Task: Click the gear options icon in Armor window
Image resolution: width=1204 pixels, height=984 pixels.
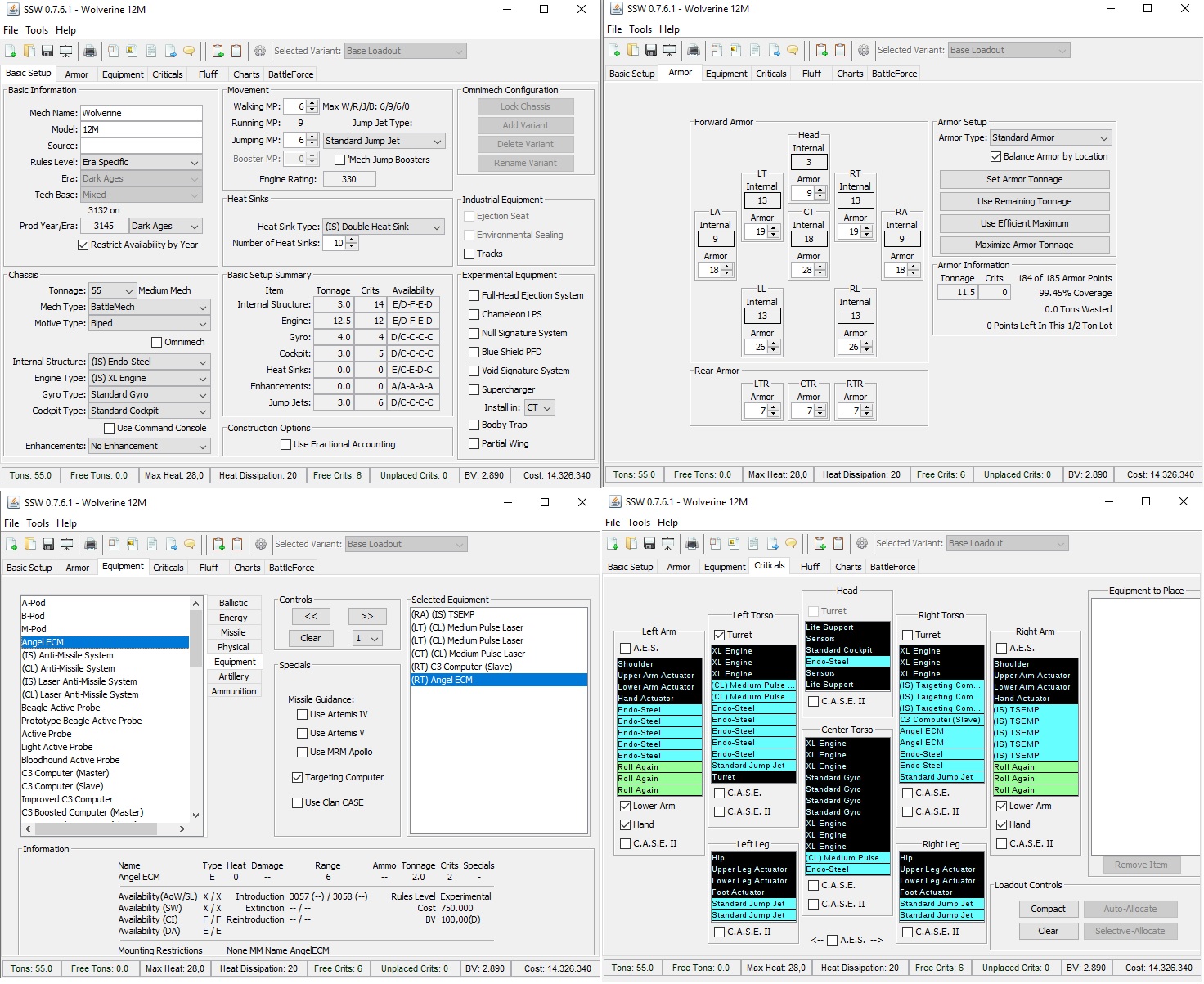Action: point(864,50)
